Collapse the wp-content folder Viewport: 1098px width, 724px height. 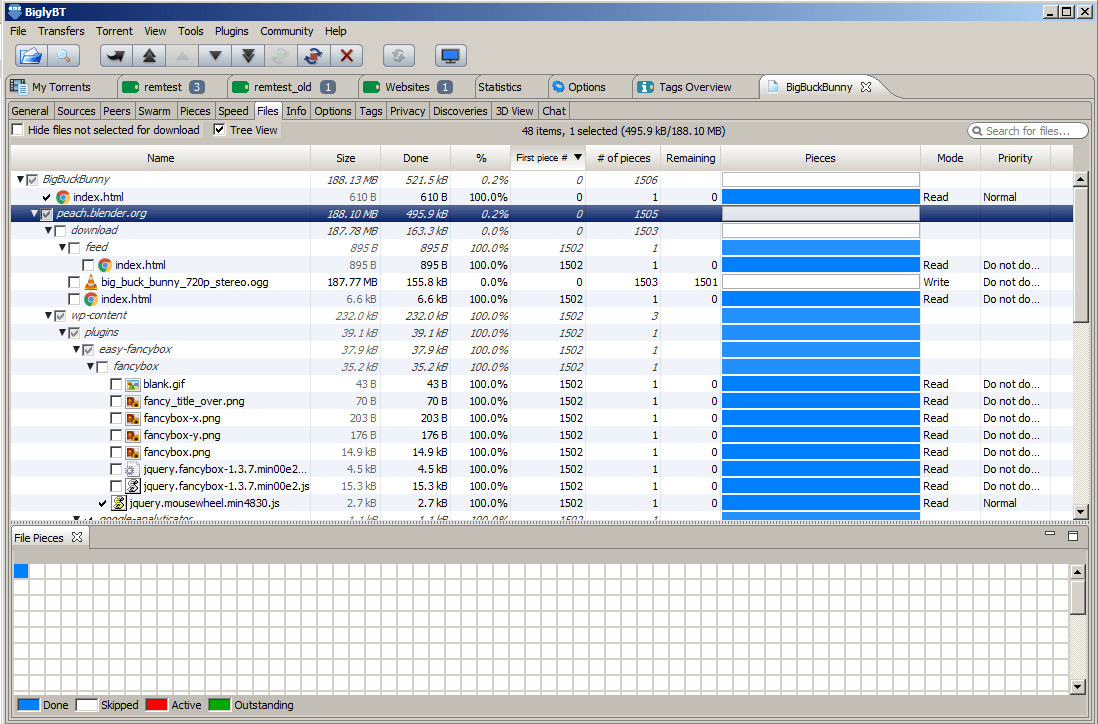coord(48,316)
